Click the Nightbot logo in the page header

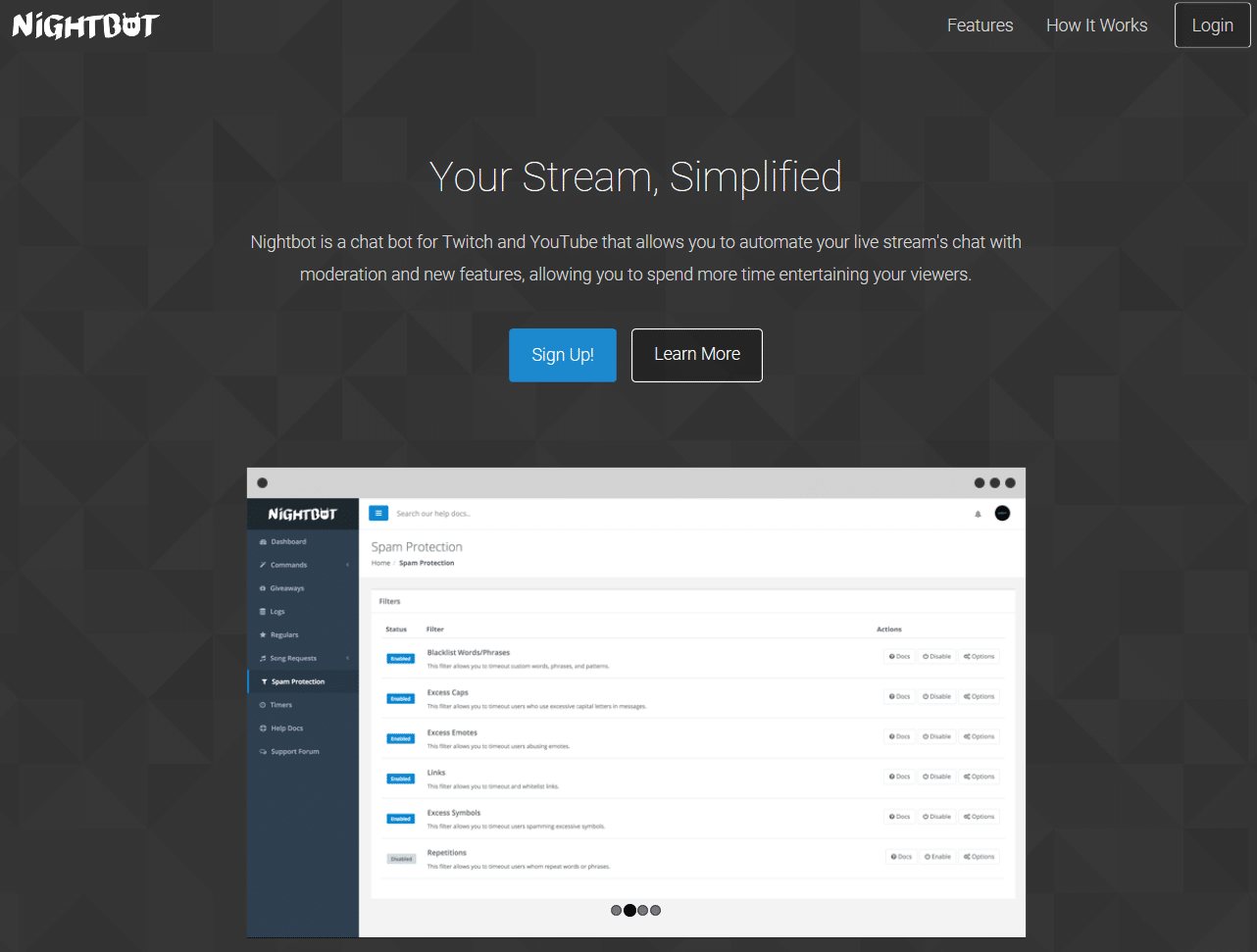click(x=85, y=25)
